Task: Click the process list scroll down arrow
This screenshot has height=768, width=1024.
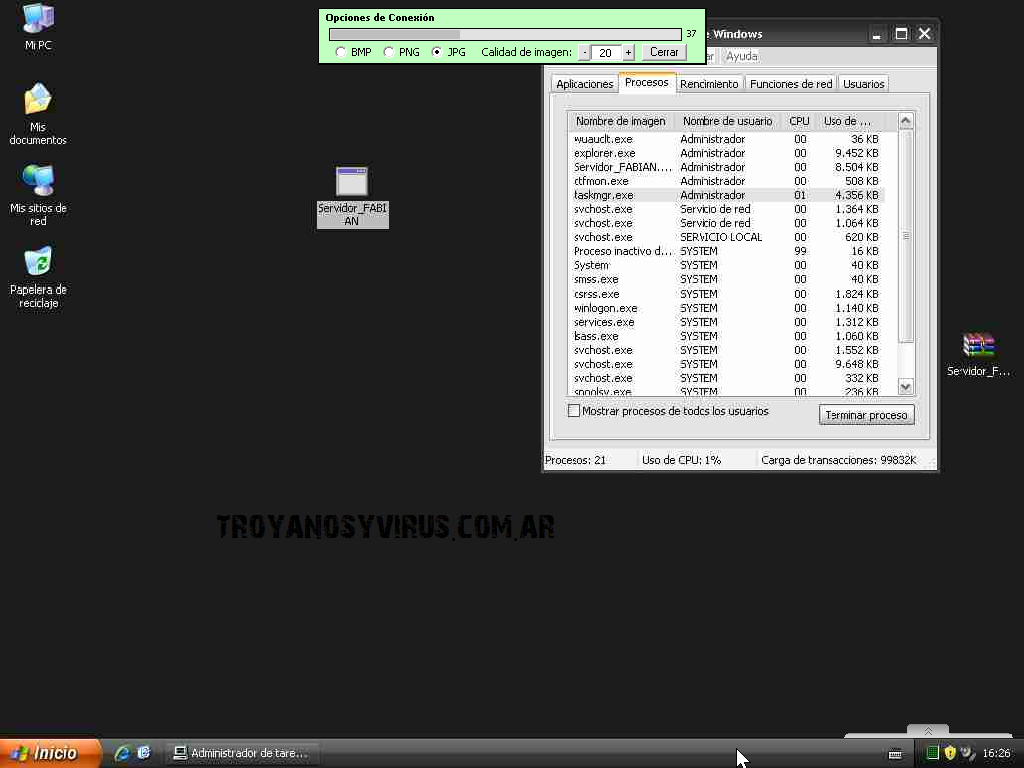Action: tap(906, 387)
